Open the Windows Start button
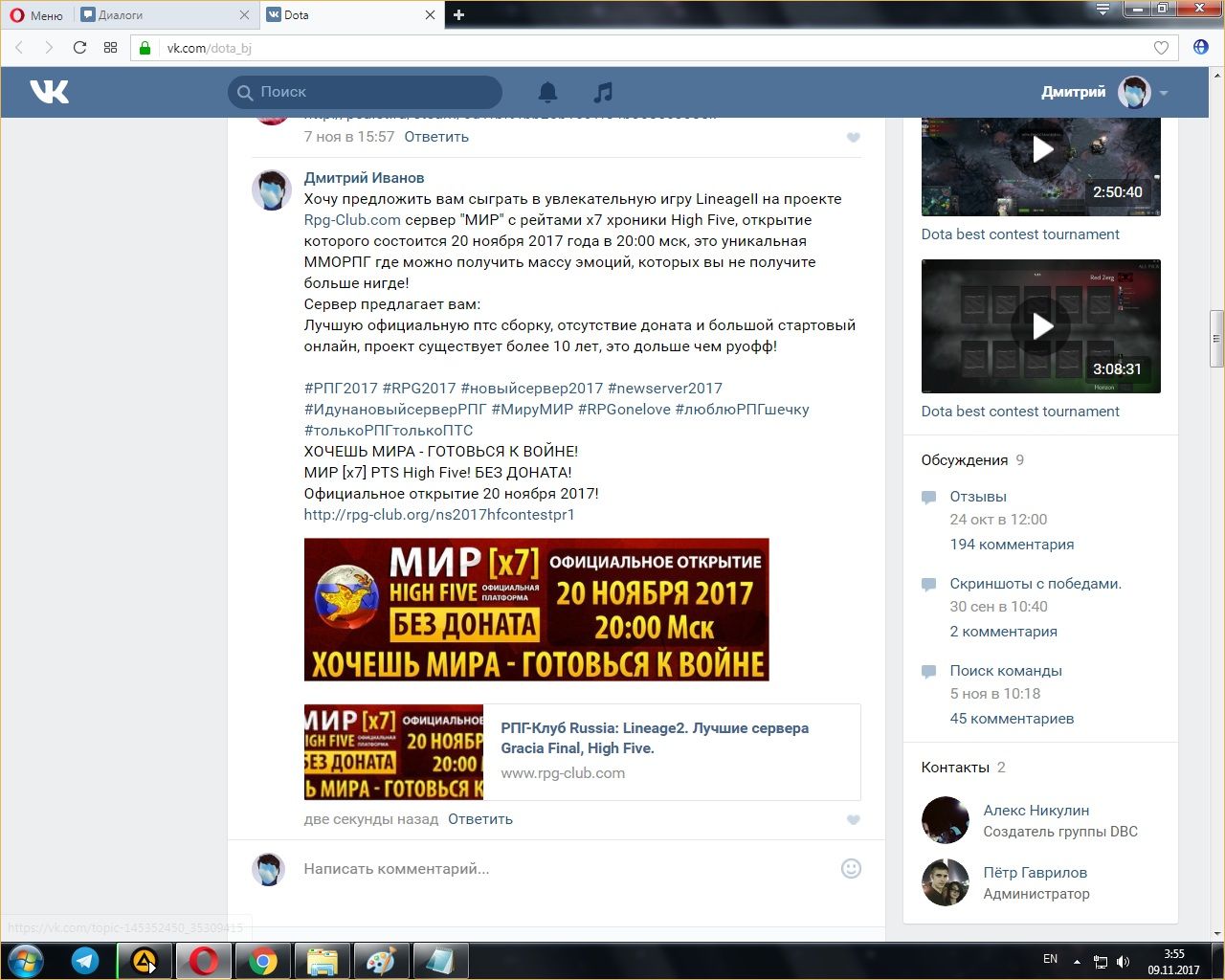Viewport: 1225px width, 980px height. (x=26, y=960)
